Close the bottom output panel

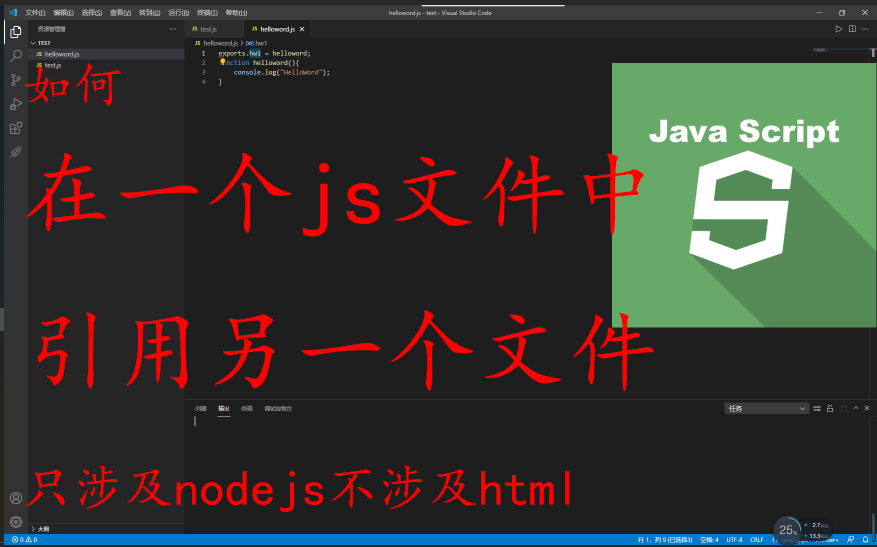(867, 408)
